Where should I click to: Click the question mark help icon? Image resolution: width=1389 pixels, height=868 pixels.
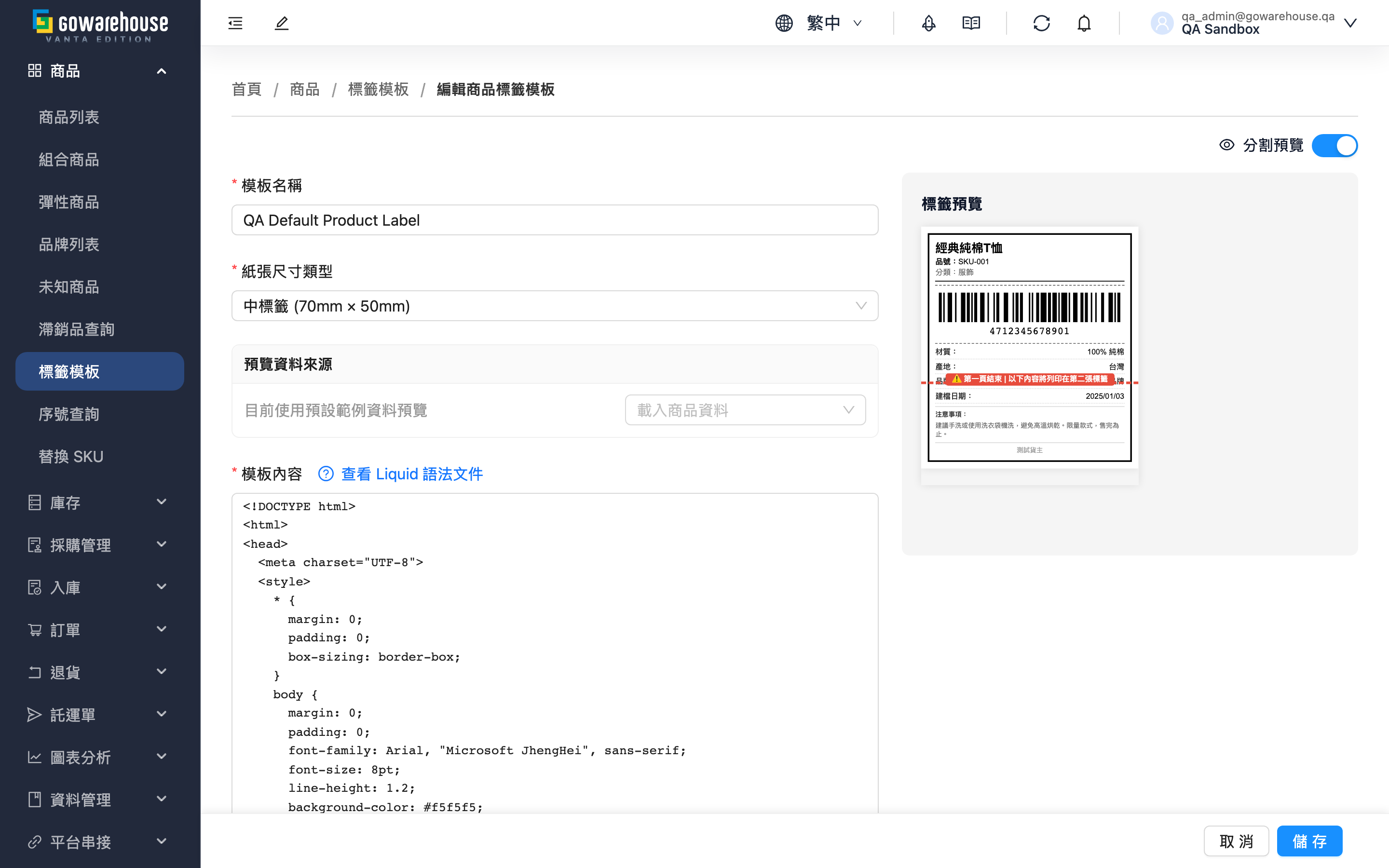coord(326,474)
